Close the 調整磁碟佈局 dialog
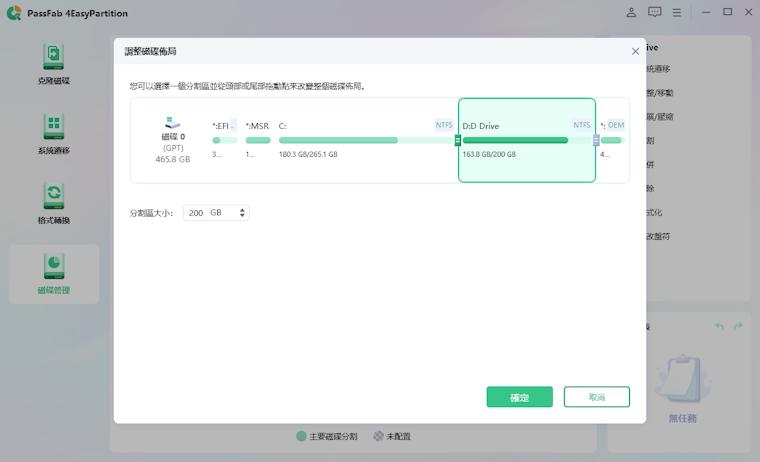 pyautogui.click(x=635, y=51)
